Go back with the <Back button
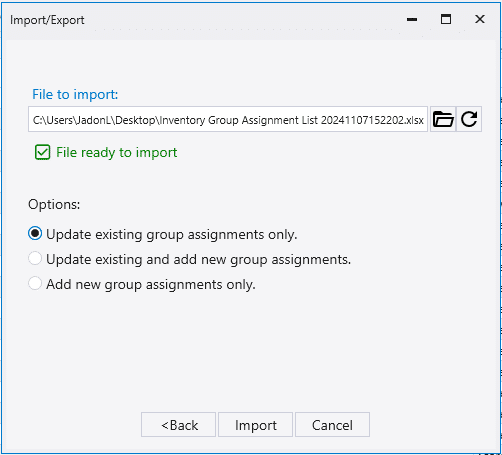 coord(178,425)
